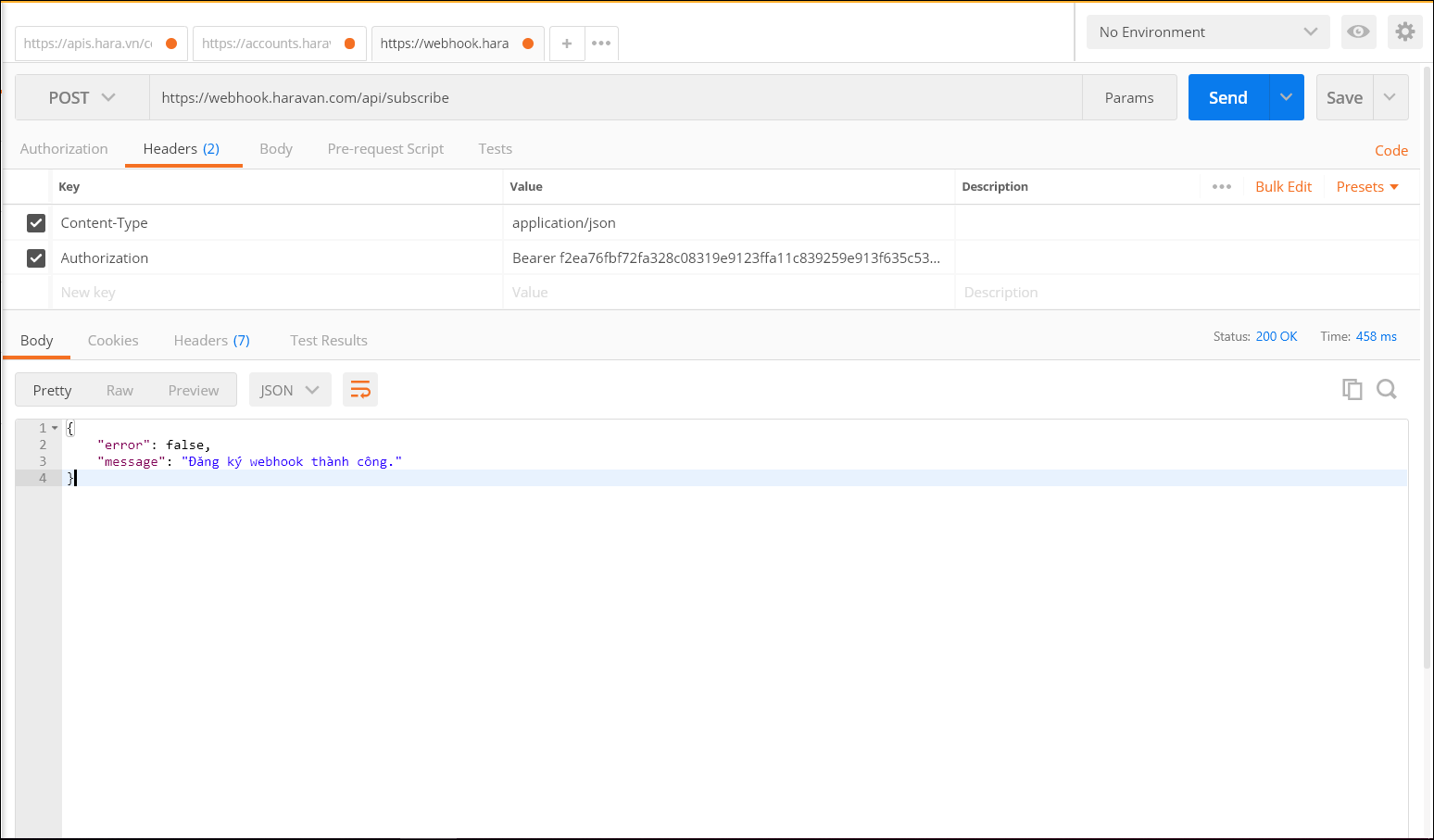Open headers table column options ellipsis
This screenshot has height=840, width=1434.
click(1222, 187)
